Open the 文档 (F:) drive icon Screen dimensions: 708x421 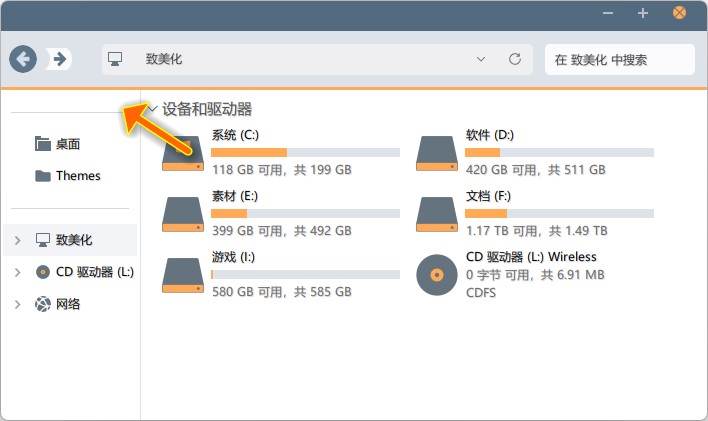coord(436,213)
